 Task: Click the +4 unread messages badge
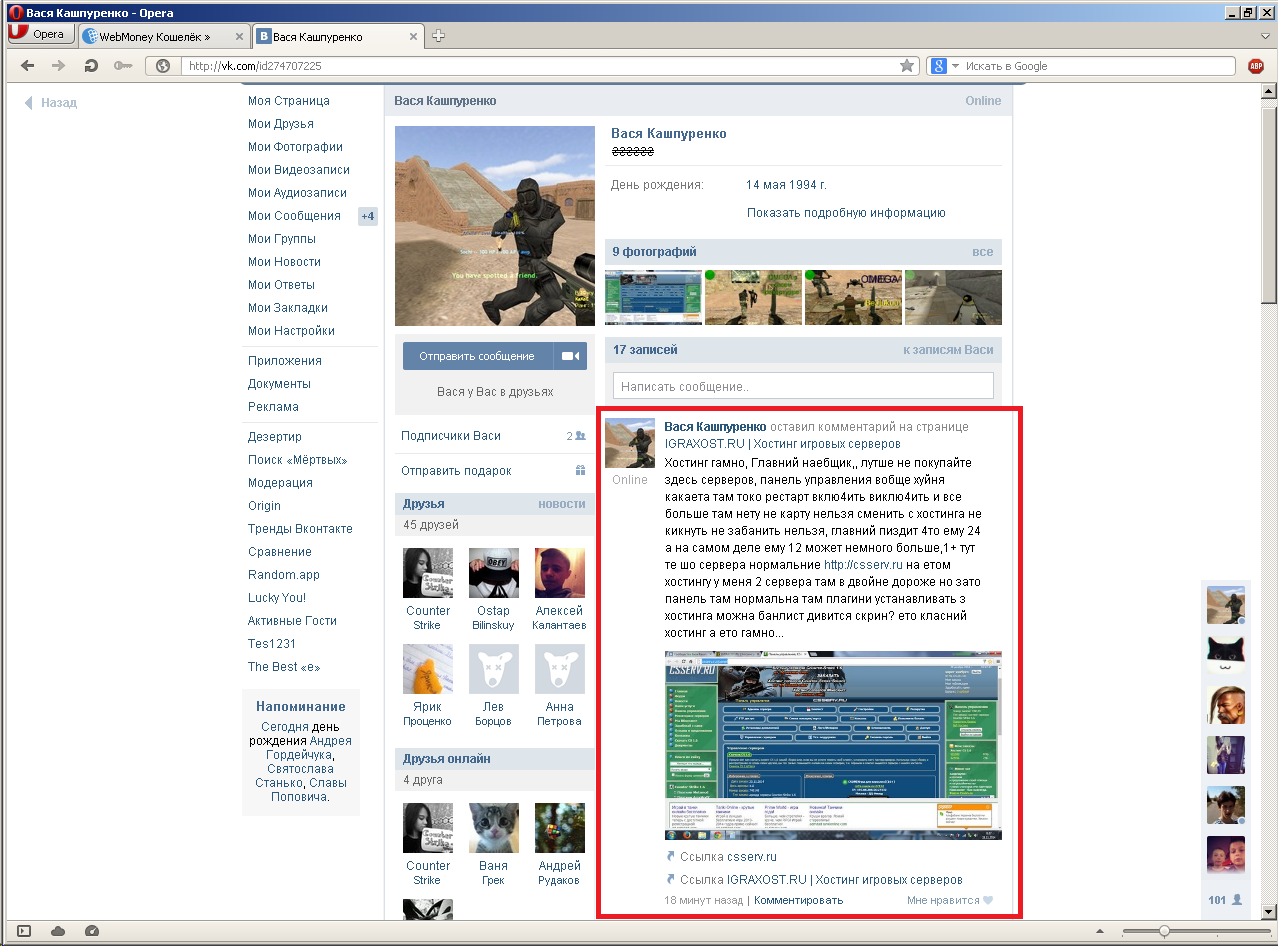pyautogui.click(x=368, y=216)
